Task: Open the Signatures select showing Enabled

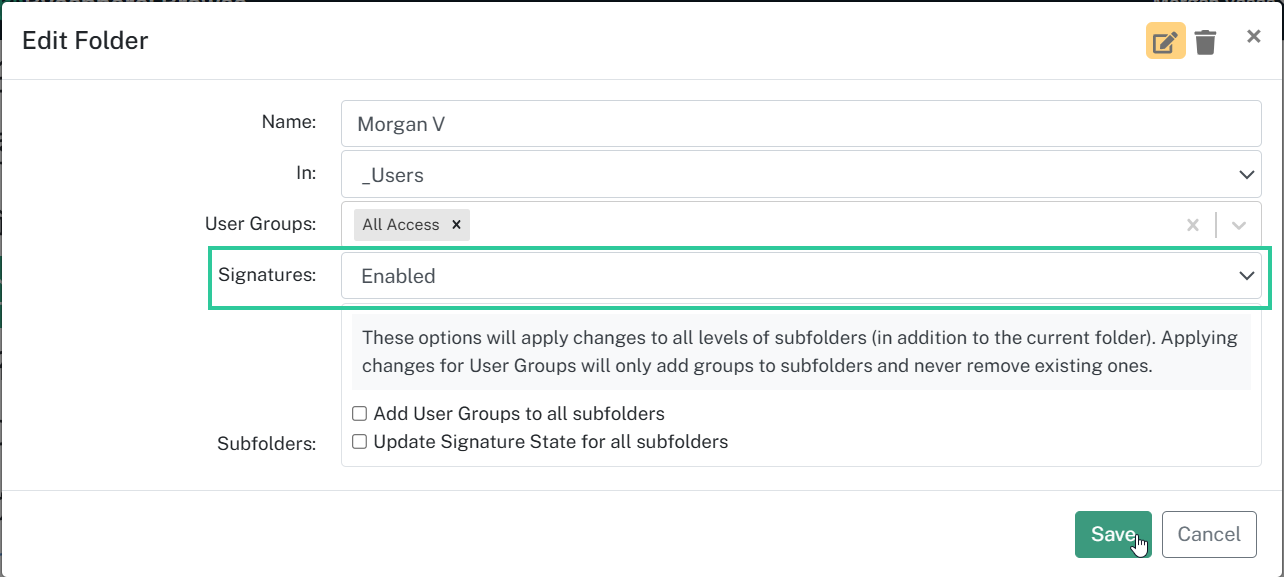Action: coord(801,276)
